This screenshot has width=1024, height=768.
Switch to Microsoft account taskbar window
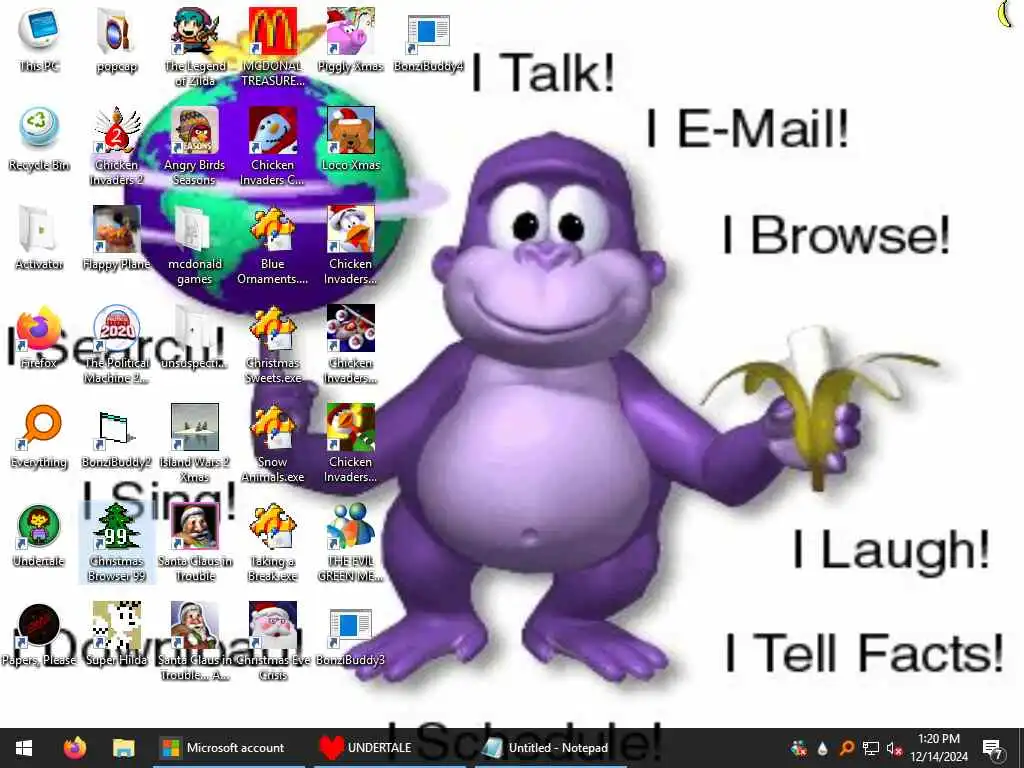[229, 748]
